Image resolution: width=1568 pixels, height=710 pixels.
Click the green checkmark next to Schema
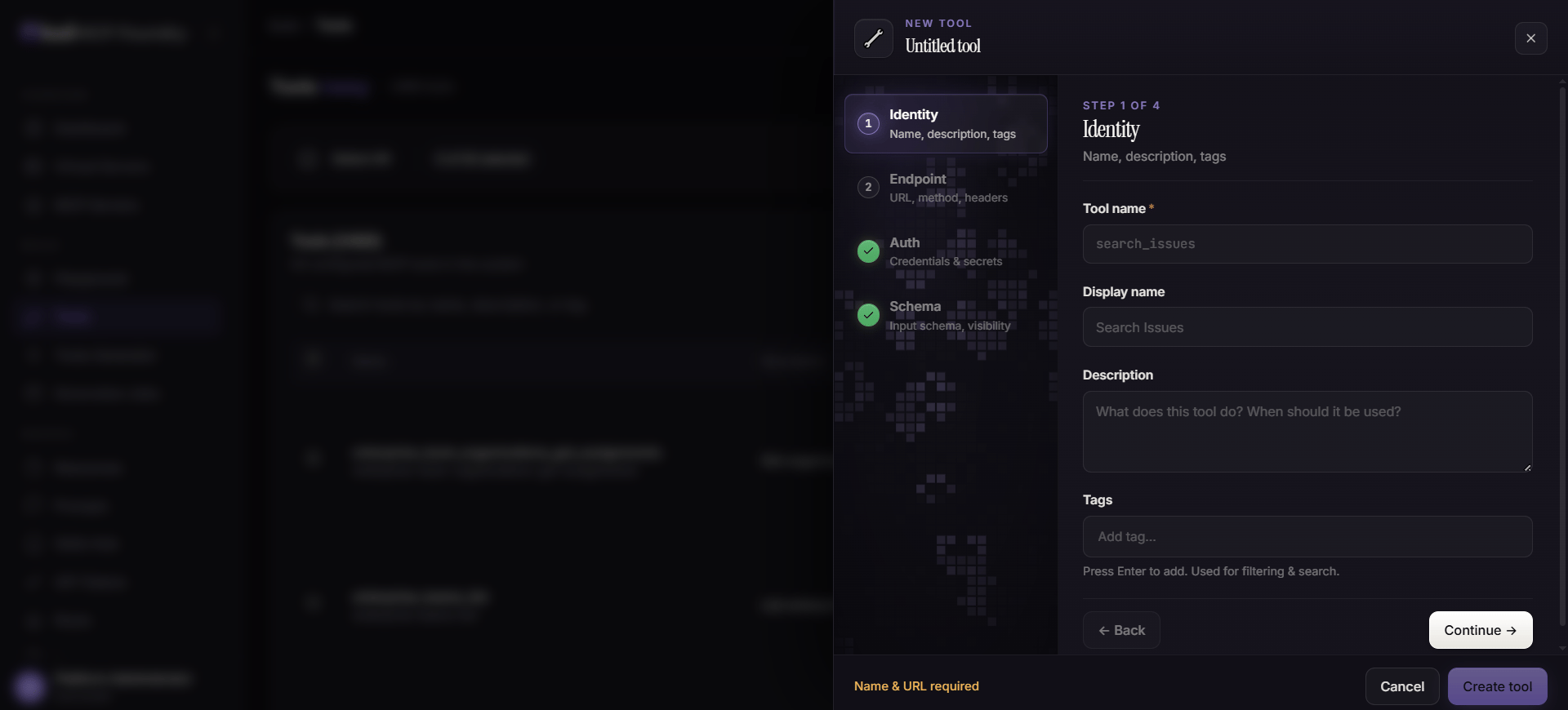[868, 314]
